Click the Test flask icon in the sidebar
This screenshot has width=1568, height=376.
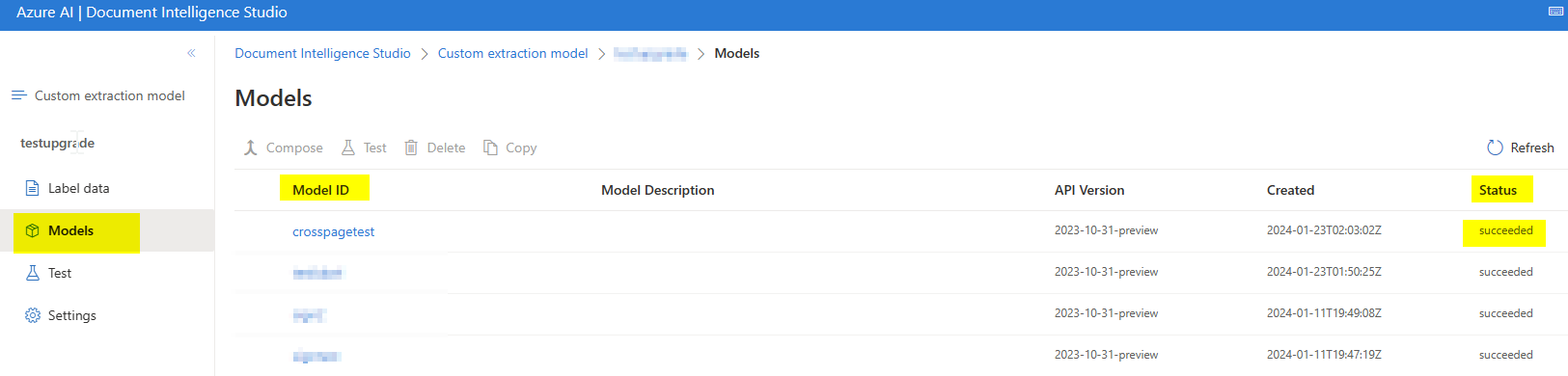(x=32, y=273)
